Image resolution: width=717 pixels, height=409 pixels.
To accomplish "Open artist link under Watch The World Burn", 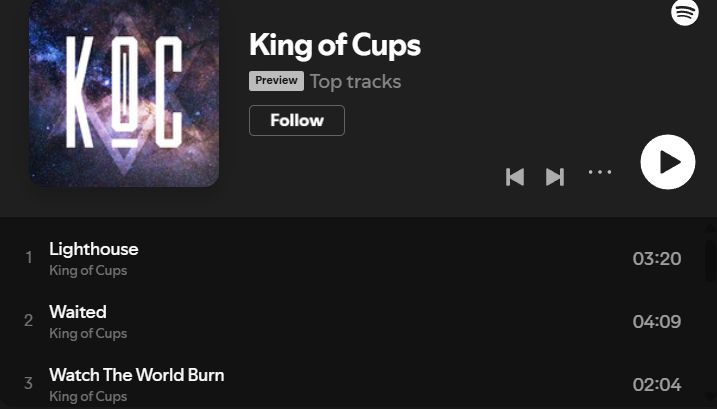I will pos(88,396).
